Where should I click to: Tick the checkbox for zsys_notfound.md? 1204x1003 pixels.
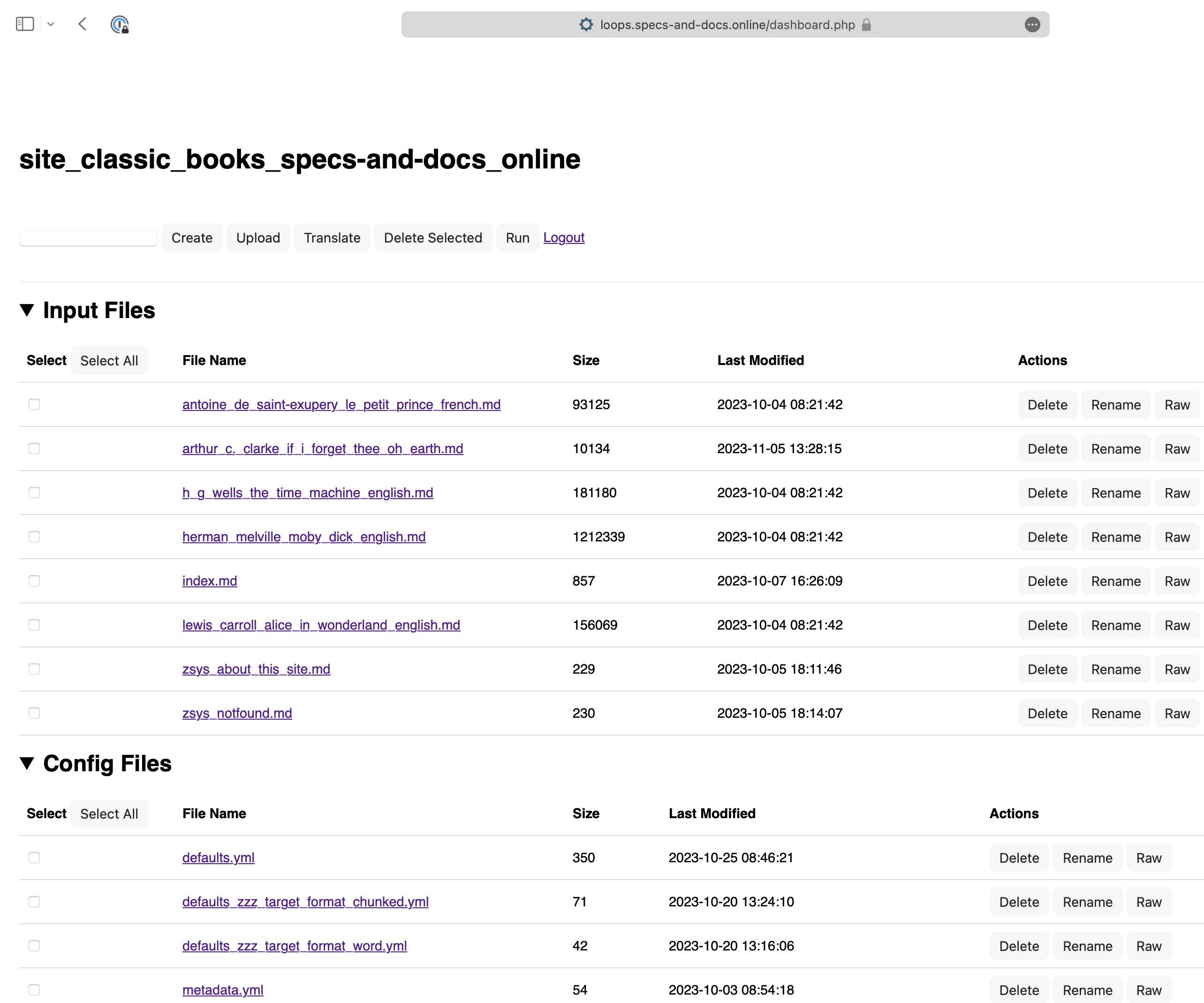click(x=34, y=713)
